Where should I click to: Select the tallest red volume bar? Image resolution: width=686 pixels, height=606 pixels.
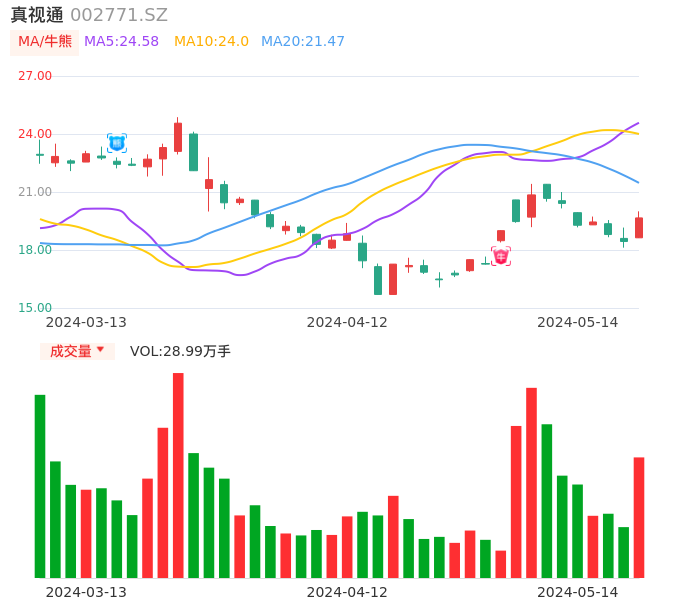[x=178, y=475]
